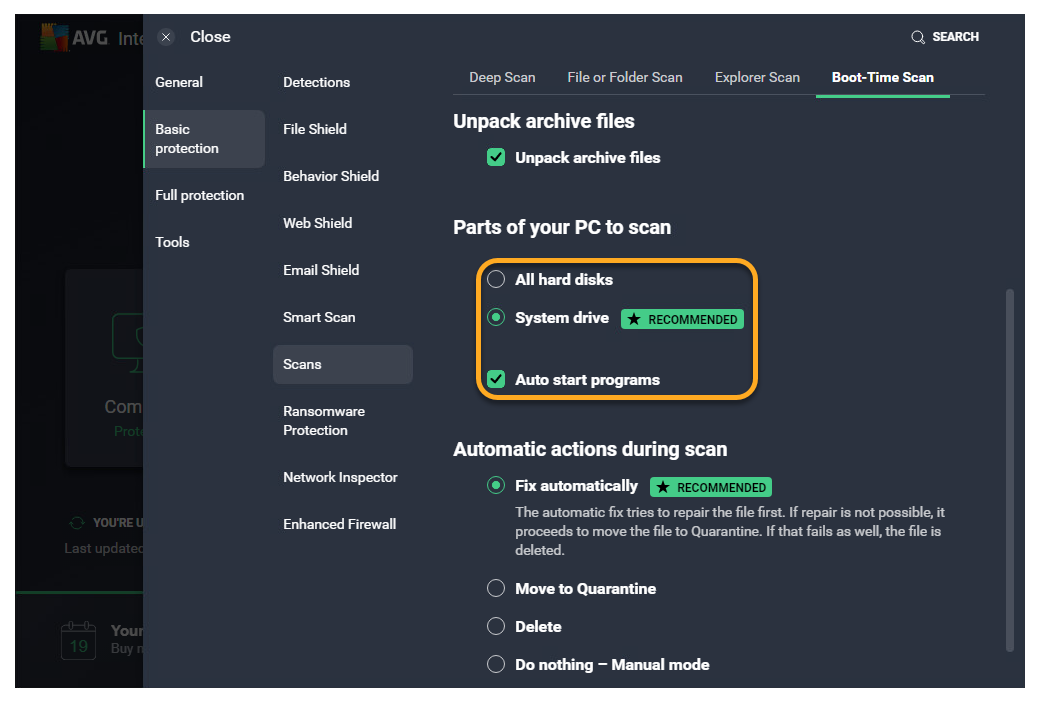Uncheck Unpack archive files checkbox
Viewport: 1039px width, 701px height.
click(496, 157)
